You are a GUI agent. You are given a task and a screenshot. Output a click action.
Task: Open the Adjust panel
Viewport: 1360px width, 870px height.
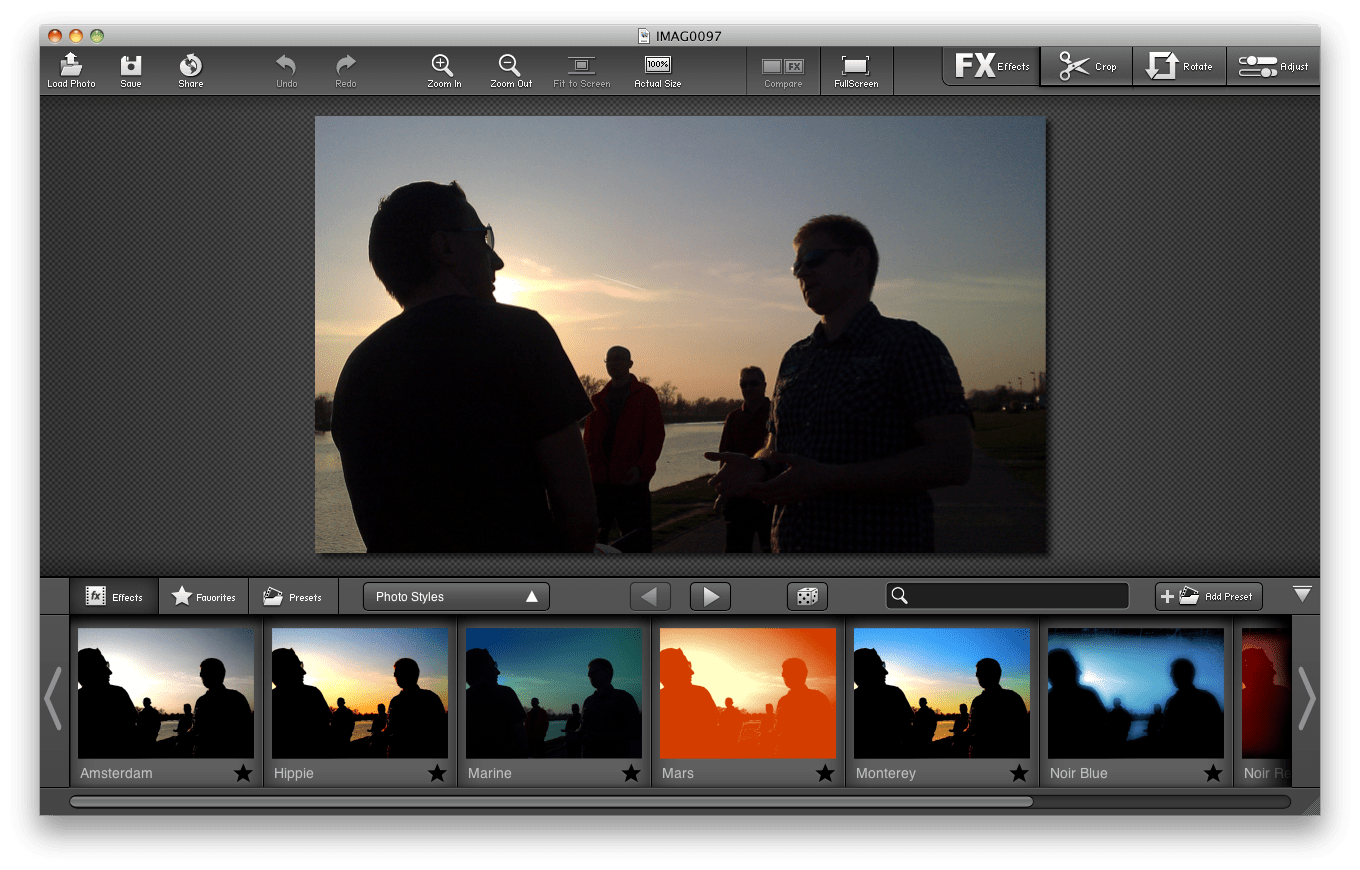[x=1273, y=66]
